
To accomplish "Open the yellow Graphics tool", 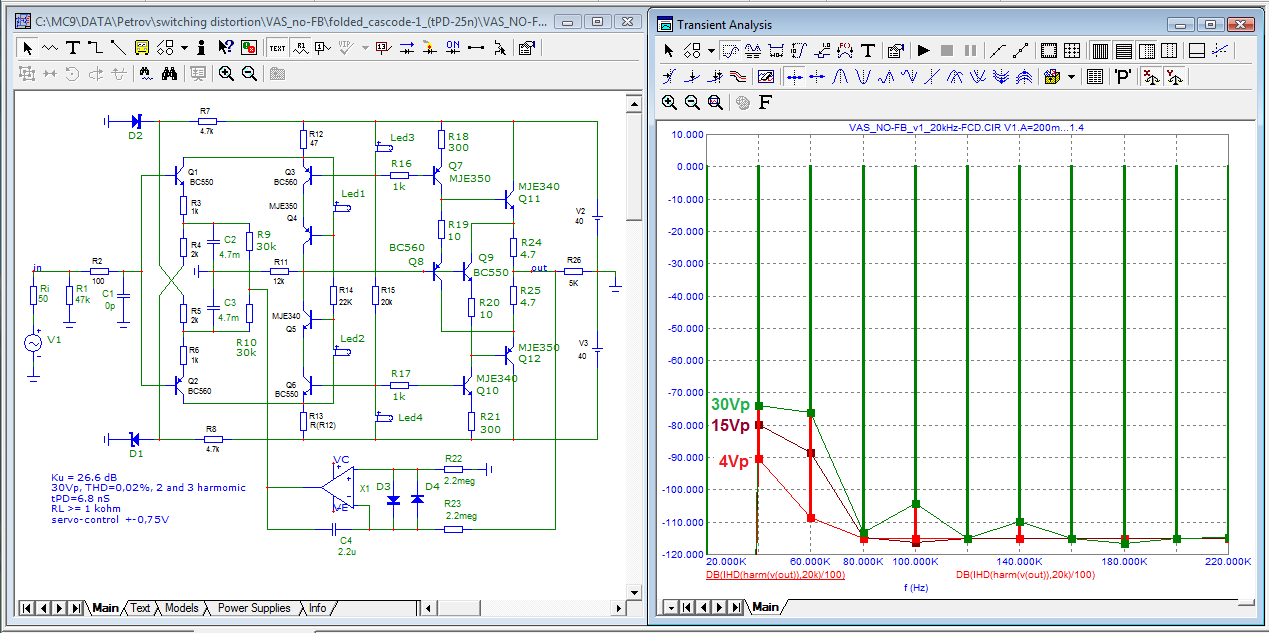I will (x=142, y=47).
